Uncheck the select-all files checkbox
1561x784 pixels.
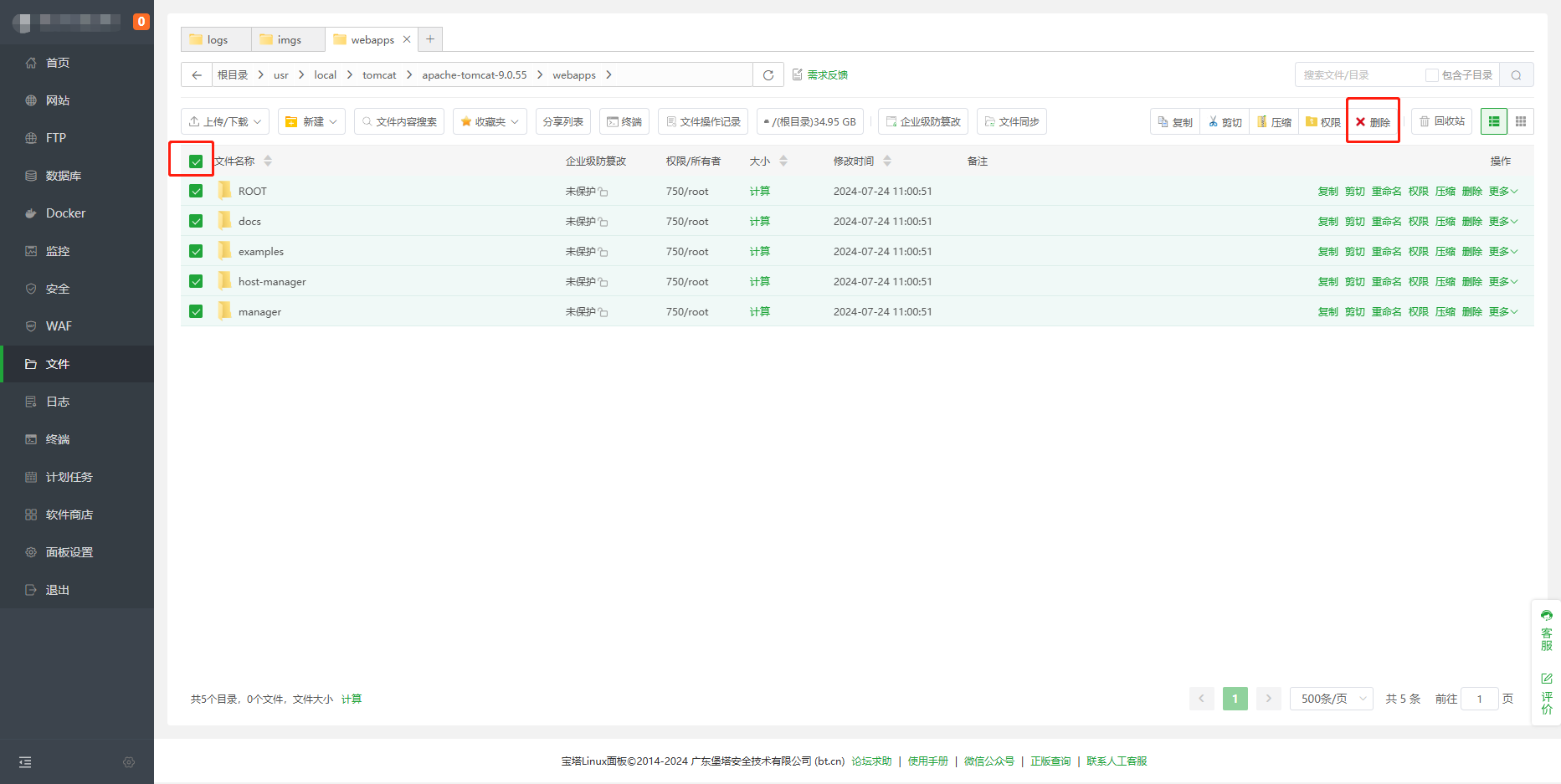196,161
